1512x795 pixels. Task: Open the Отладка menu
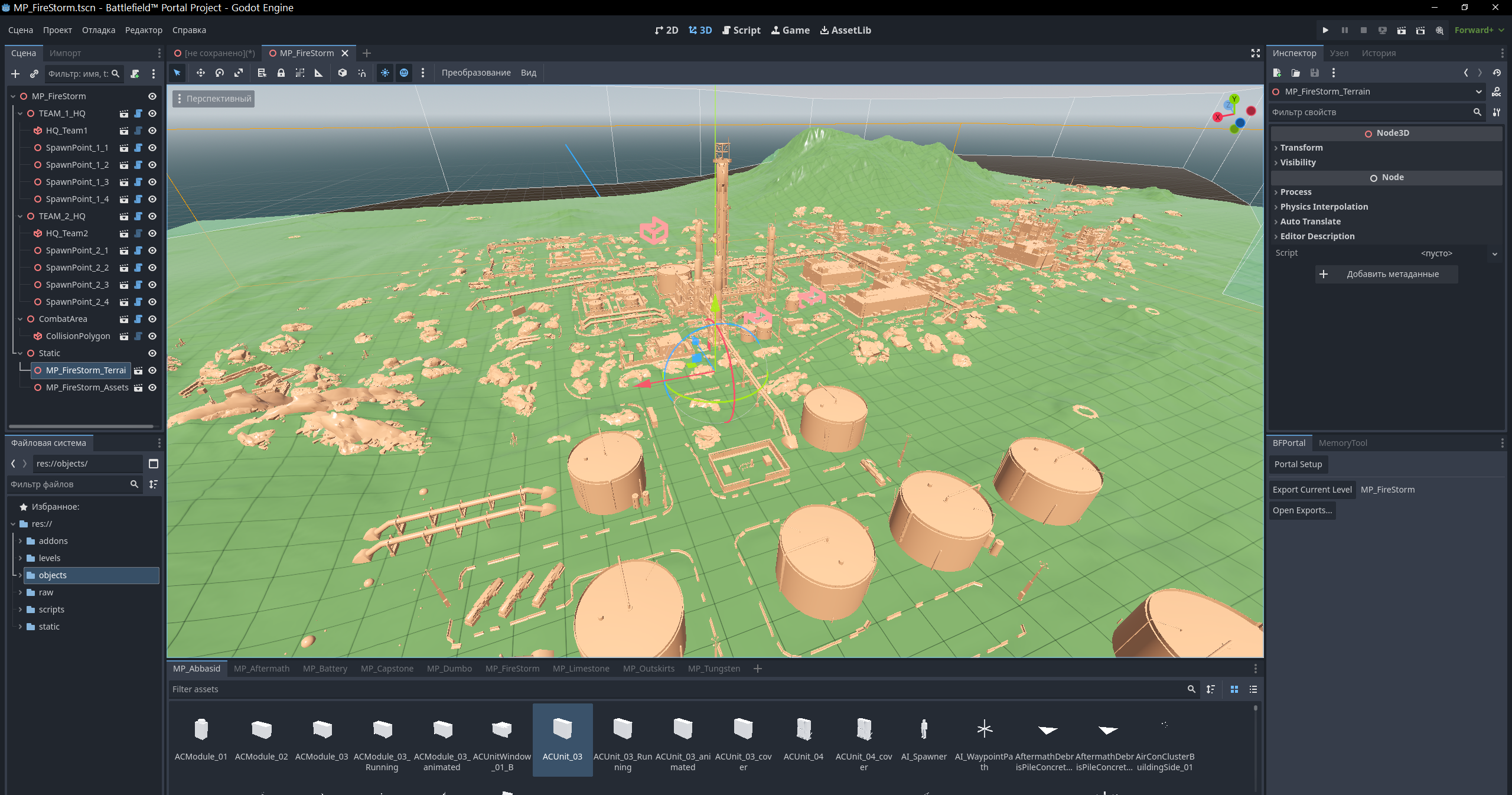(99, 30)
